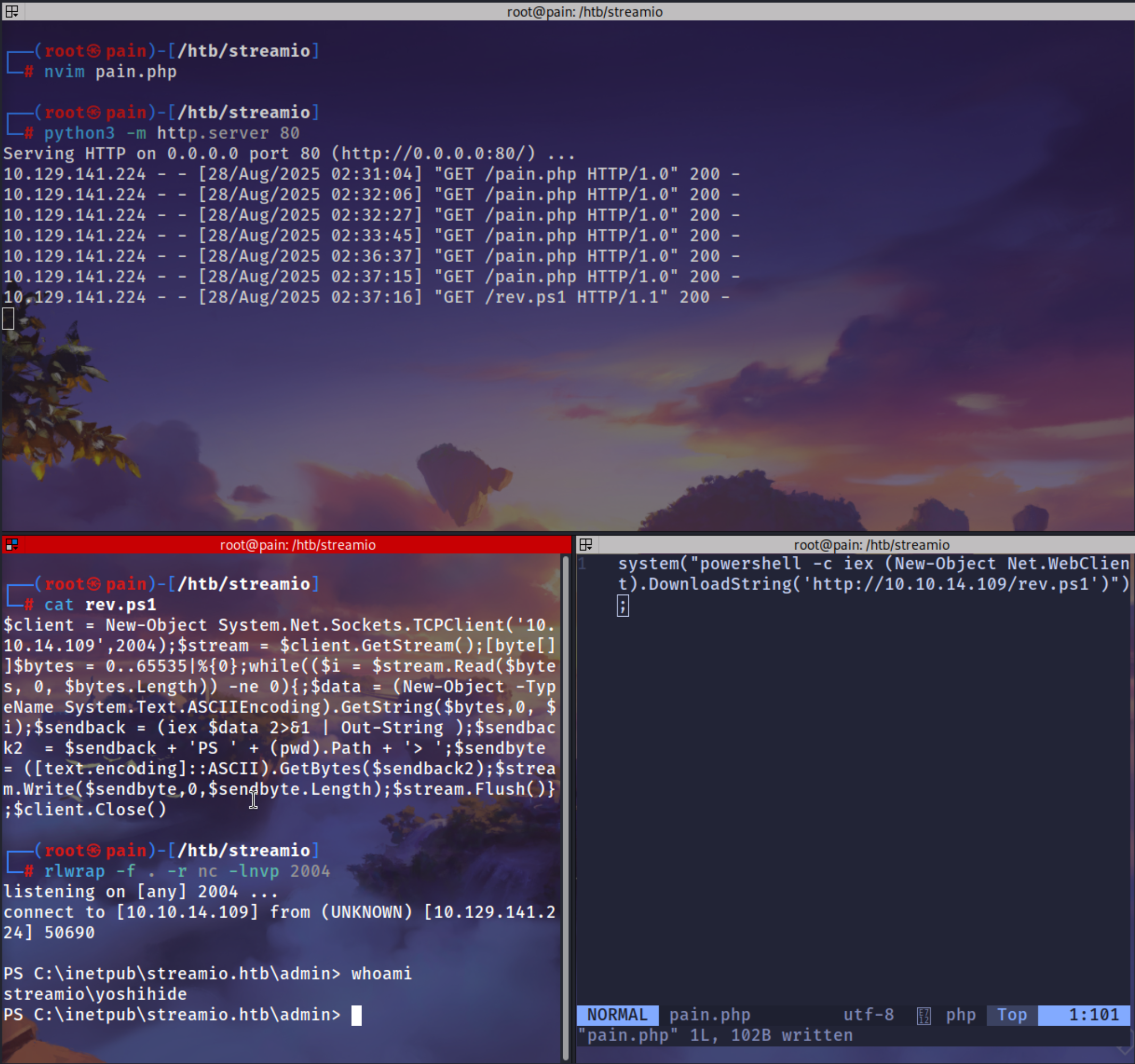This screenshot has width=1135, height=1064.
Task: Click the utf-8 encoding label in the statusline
Action: (x=868, y=1015)
